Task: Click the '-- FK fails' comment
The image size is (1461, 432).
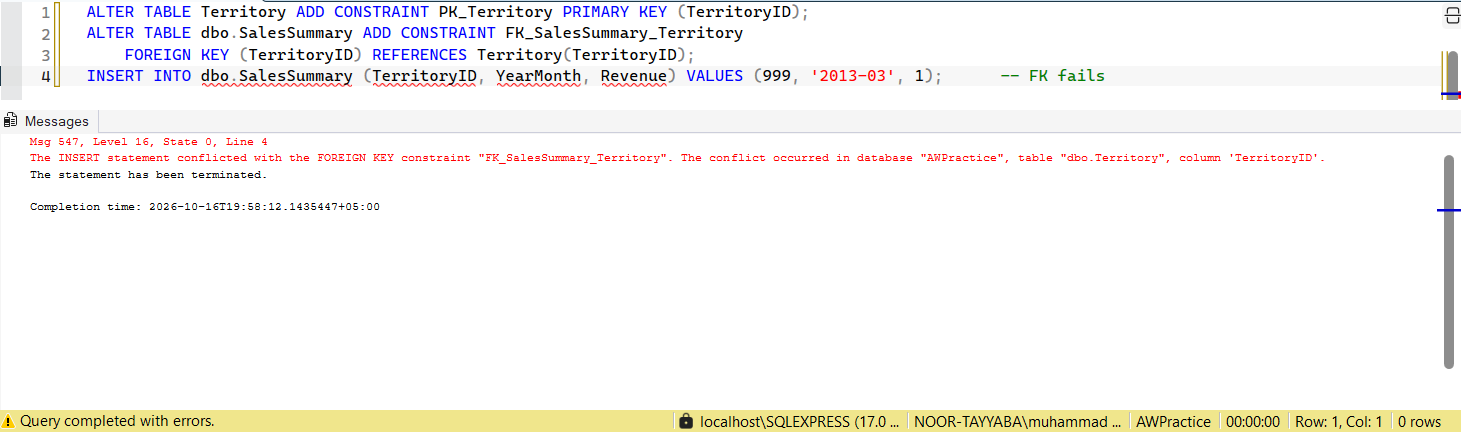Action: [x=1052, y=76]
